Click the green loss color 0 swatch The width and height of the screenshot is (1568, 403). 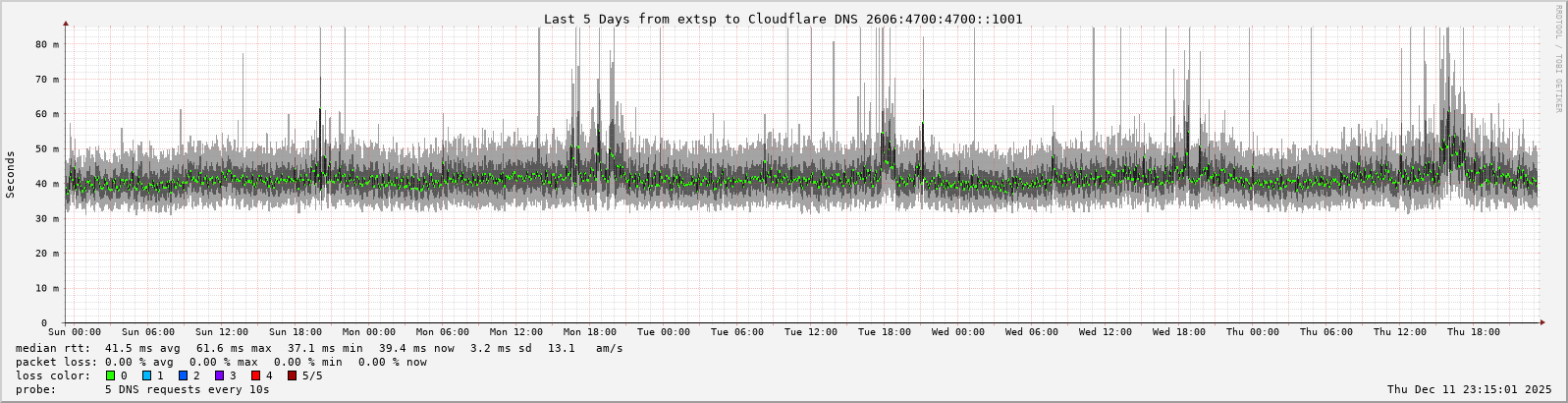[x=110, y=375]
